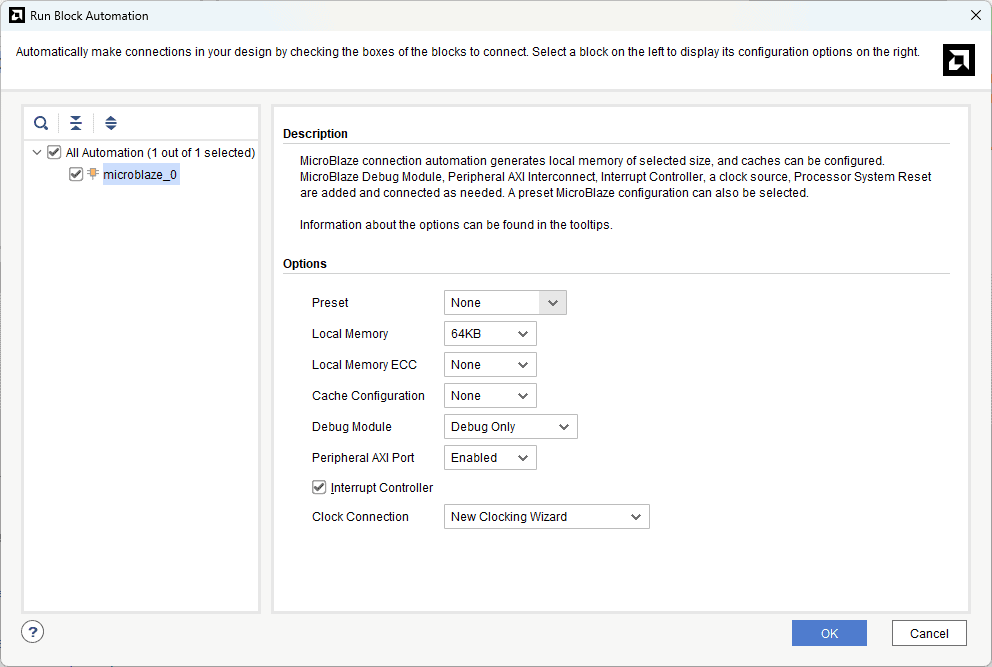The height and width of the screenshot is (667, 992).
Task: Open the Local Memory ECC dropdown
Action: click(x=490, y=365)
